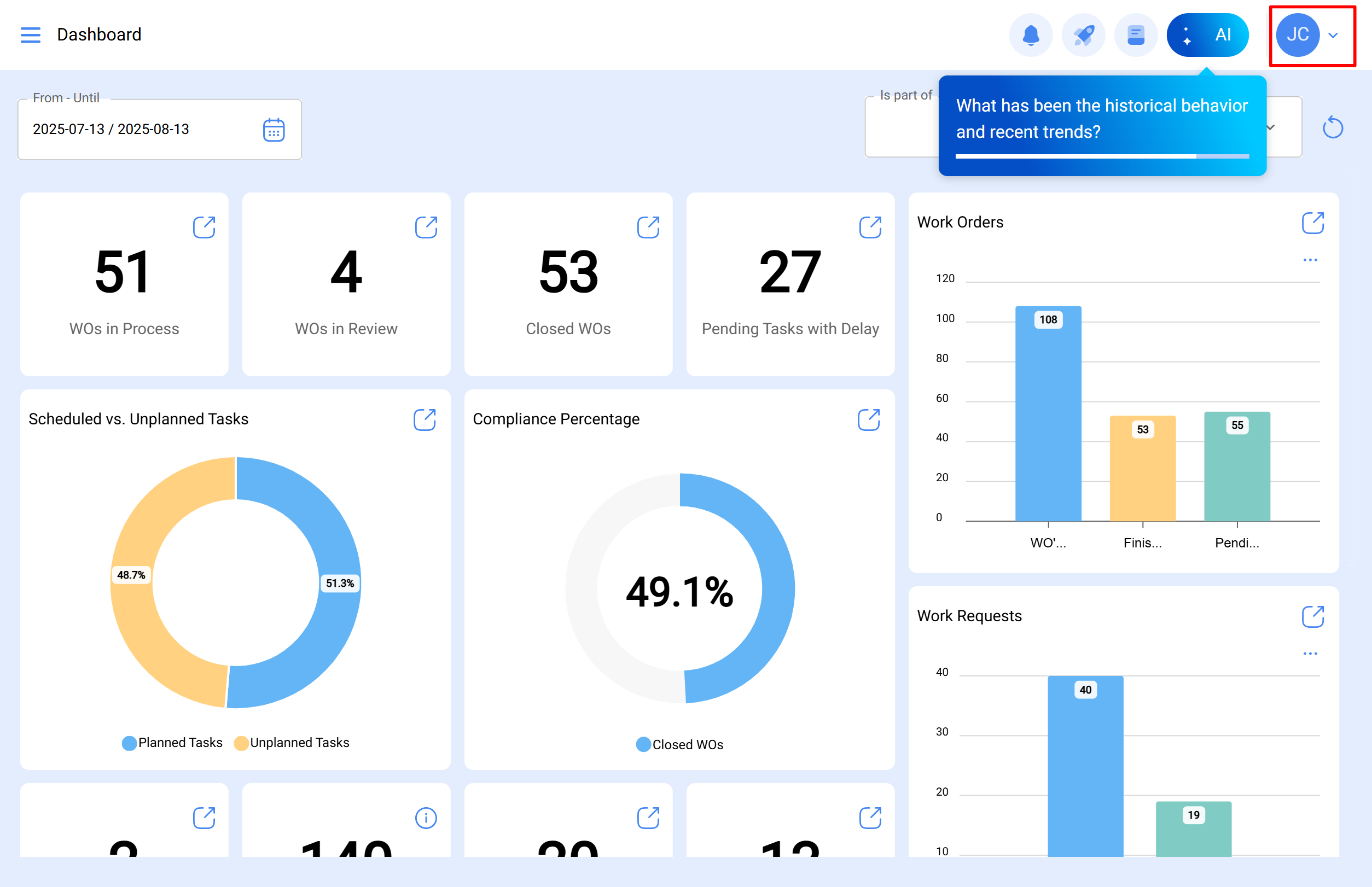Open the rocket quick-start icon
Image resolution: width=1372 pixels, height=887 pixels.
tap(1083, 35)
